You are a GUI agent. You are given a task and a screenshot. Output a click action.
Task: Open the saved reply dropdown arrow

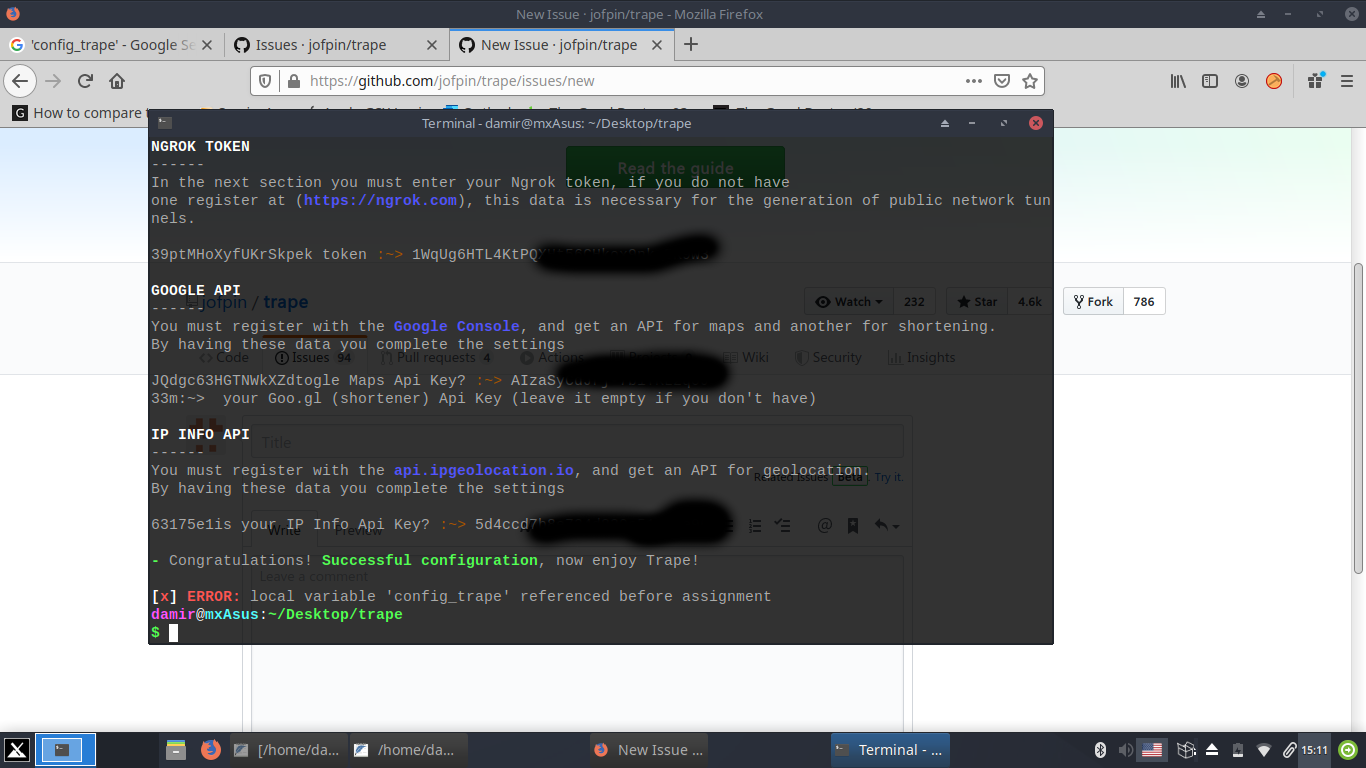(893, 526)
